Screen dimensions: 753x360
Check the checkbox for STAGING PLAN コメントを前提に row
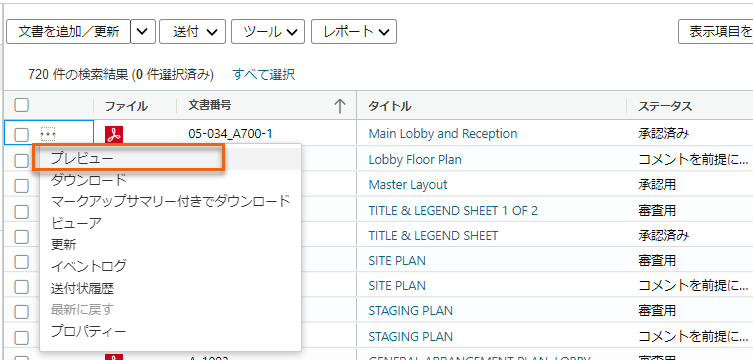click(22, 337)
